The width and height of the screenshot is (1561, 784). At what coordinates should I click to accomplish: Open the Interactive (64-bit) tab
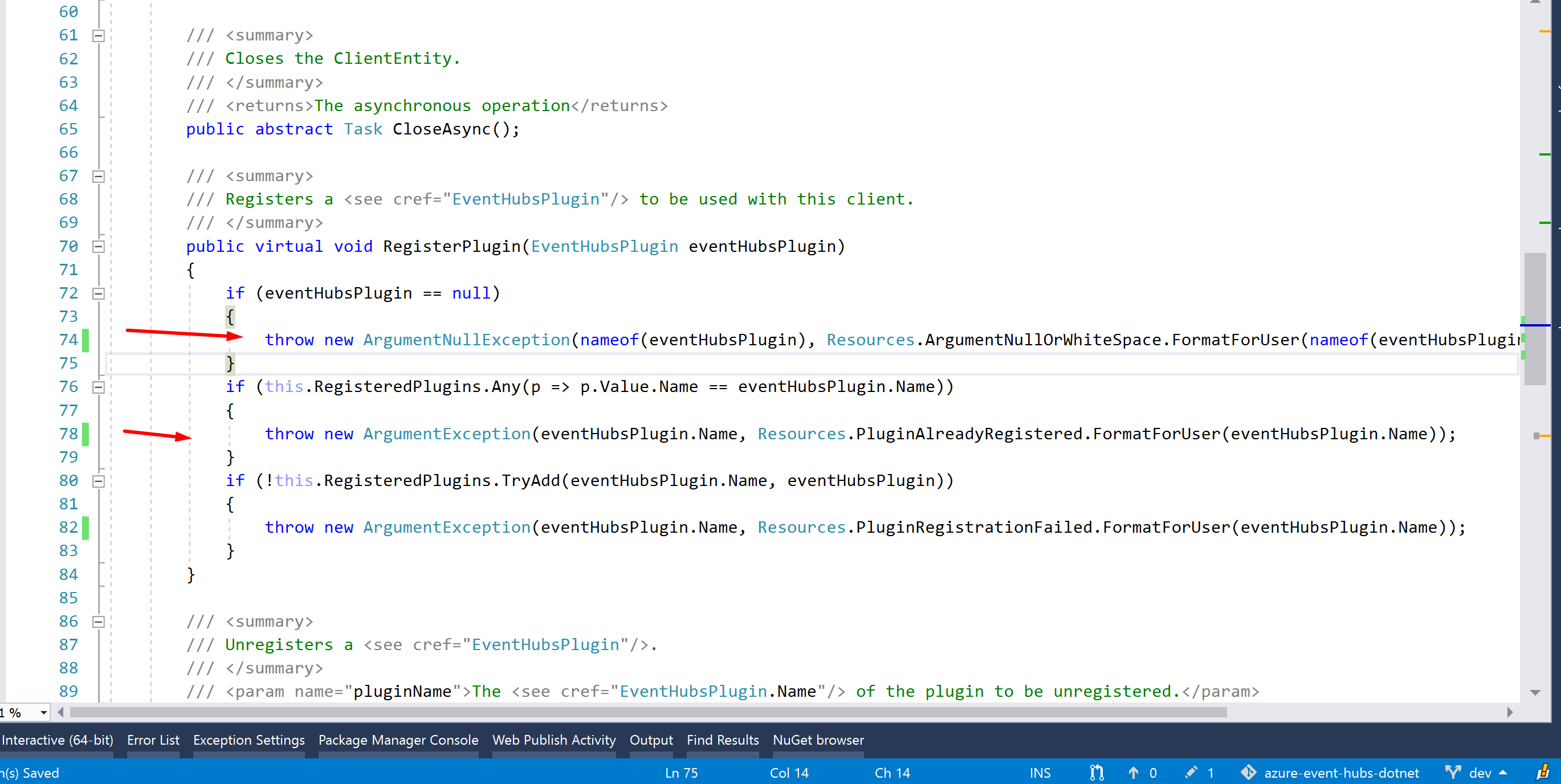coord(57,740)
